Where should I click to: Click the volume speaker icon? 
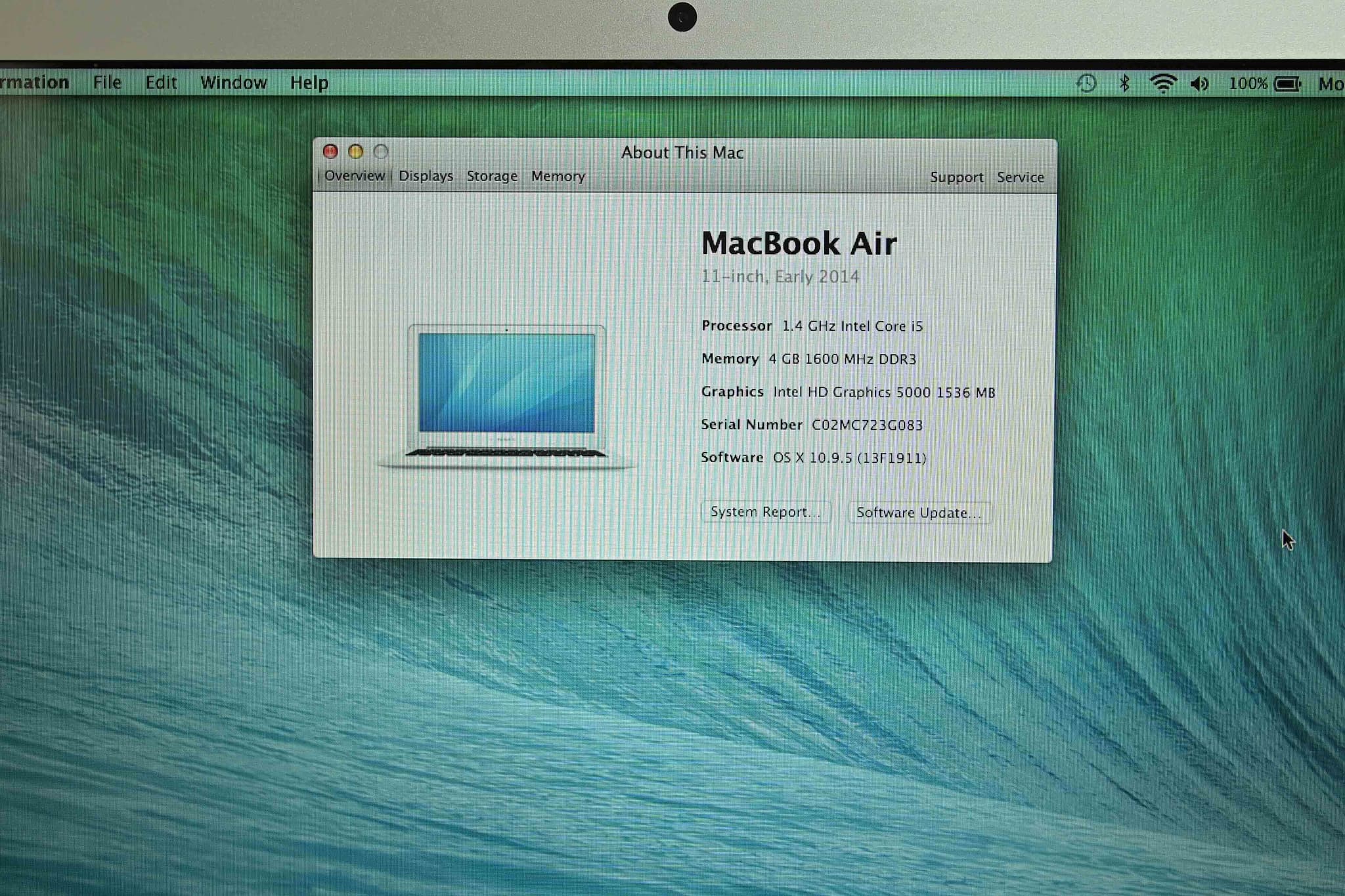1199,83
